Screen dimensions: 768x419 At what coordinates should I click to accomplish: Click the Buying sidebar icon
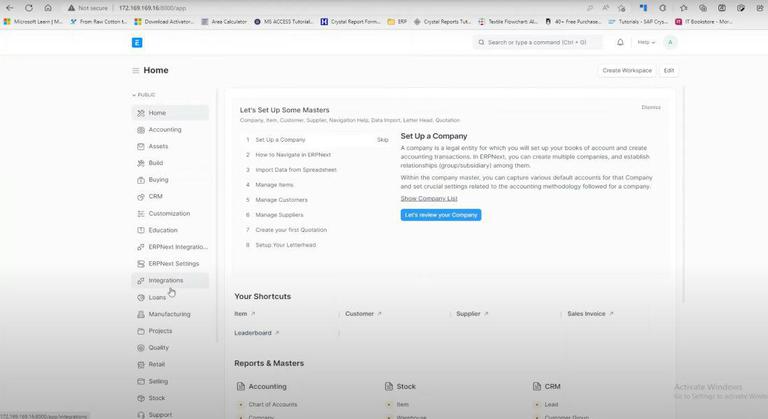click(141, 180)
